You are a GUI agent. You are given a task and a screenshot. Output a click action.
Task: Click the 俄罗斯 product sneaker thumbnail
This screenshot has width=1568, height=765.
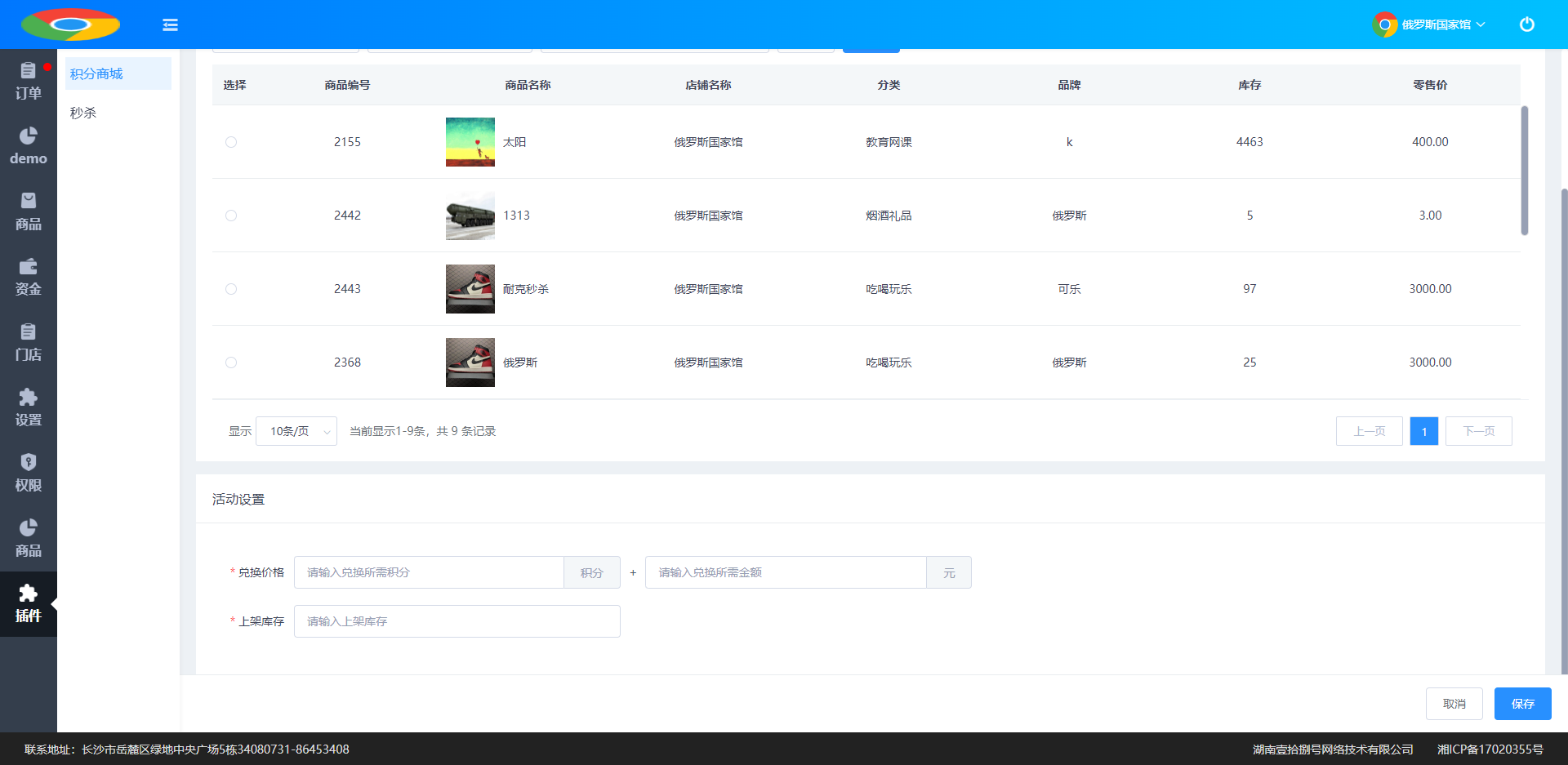470,362
